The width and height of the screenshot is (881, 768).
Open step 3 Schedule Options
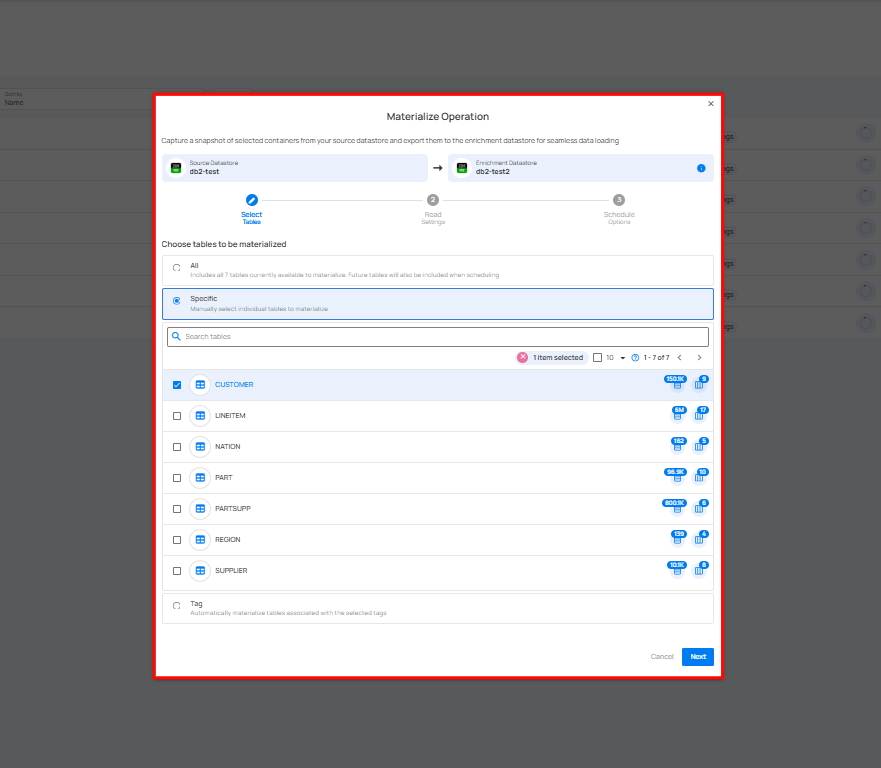(x=619, y=200)
